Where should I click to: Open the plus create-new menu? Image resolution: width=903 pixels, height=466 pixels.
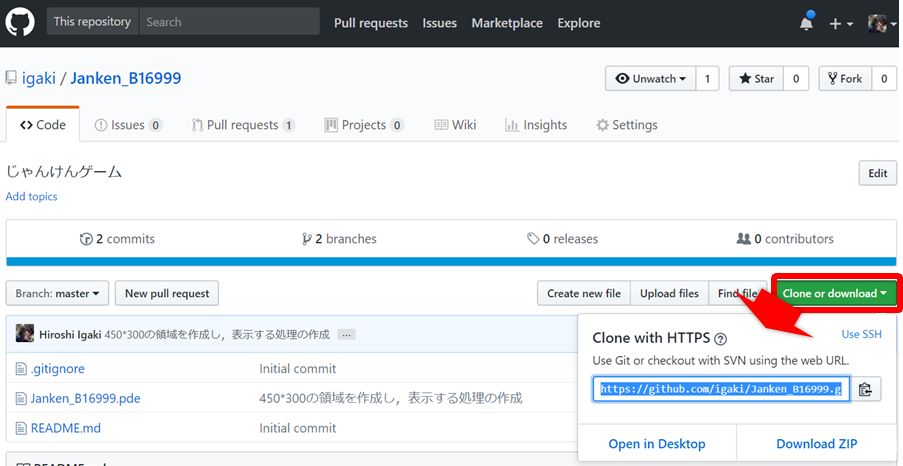pos(841,24)
